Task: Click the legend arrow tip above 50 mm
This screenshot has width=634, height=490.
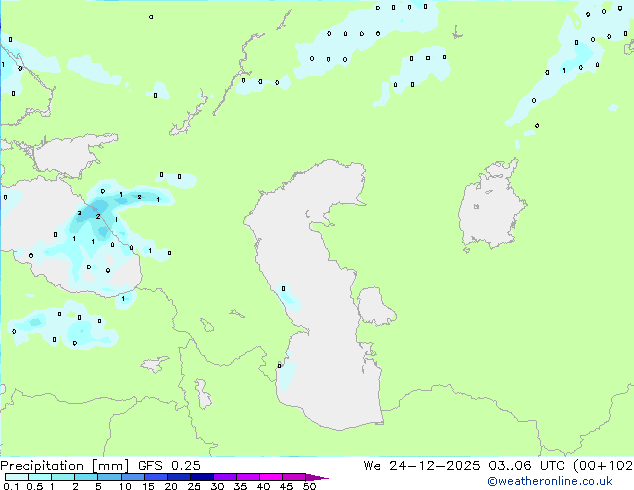Action: pyautogui.click(x=317, y=477)
